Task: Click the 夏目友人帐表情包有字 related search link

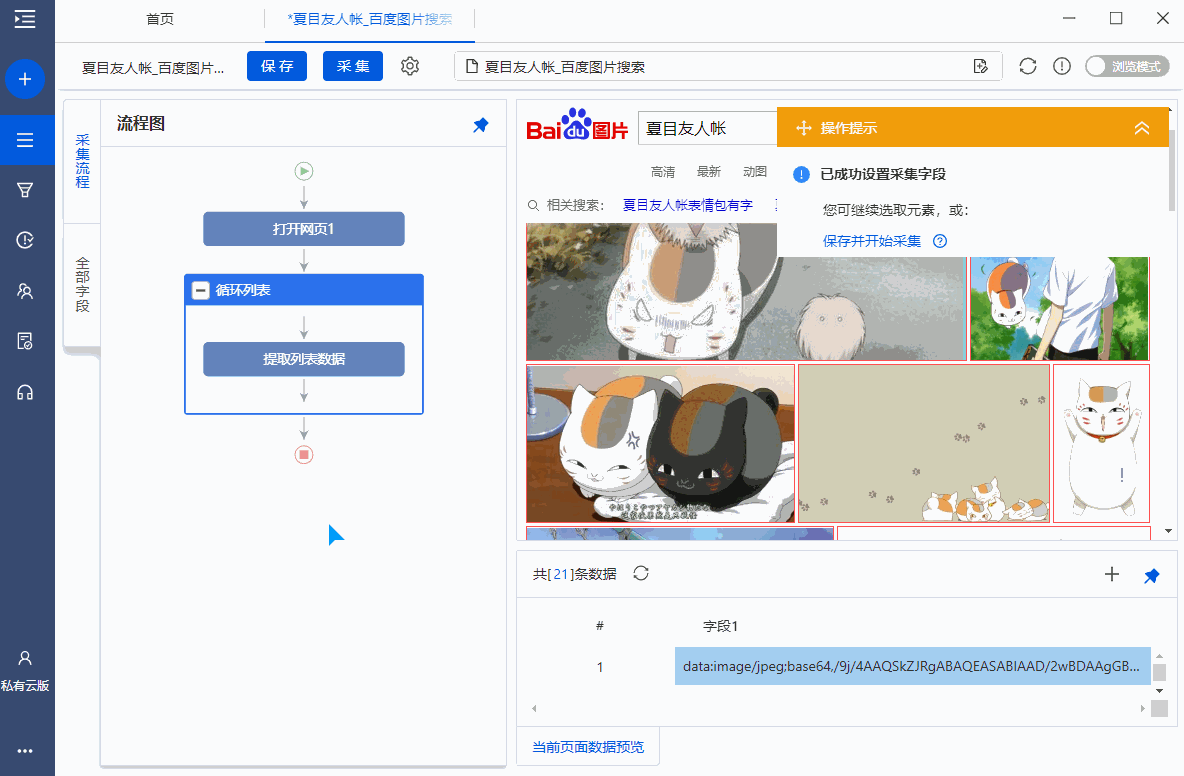Action: click(x=687, y=205)
